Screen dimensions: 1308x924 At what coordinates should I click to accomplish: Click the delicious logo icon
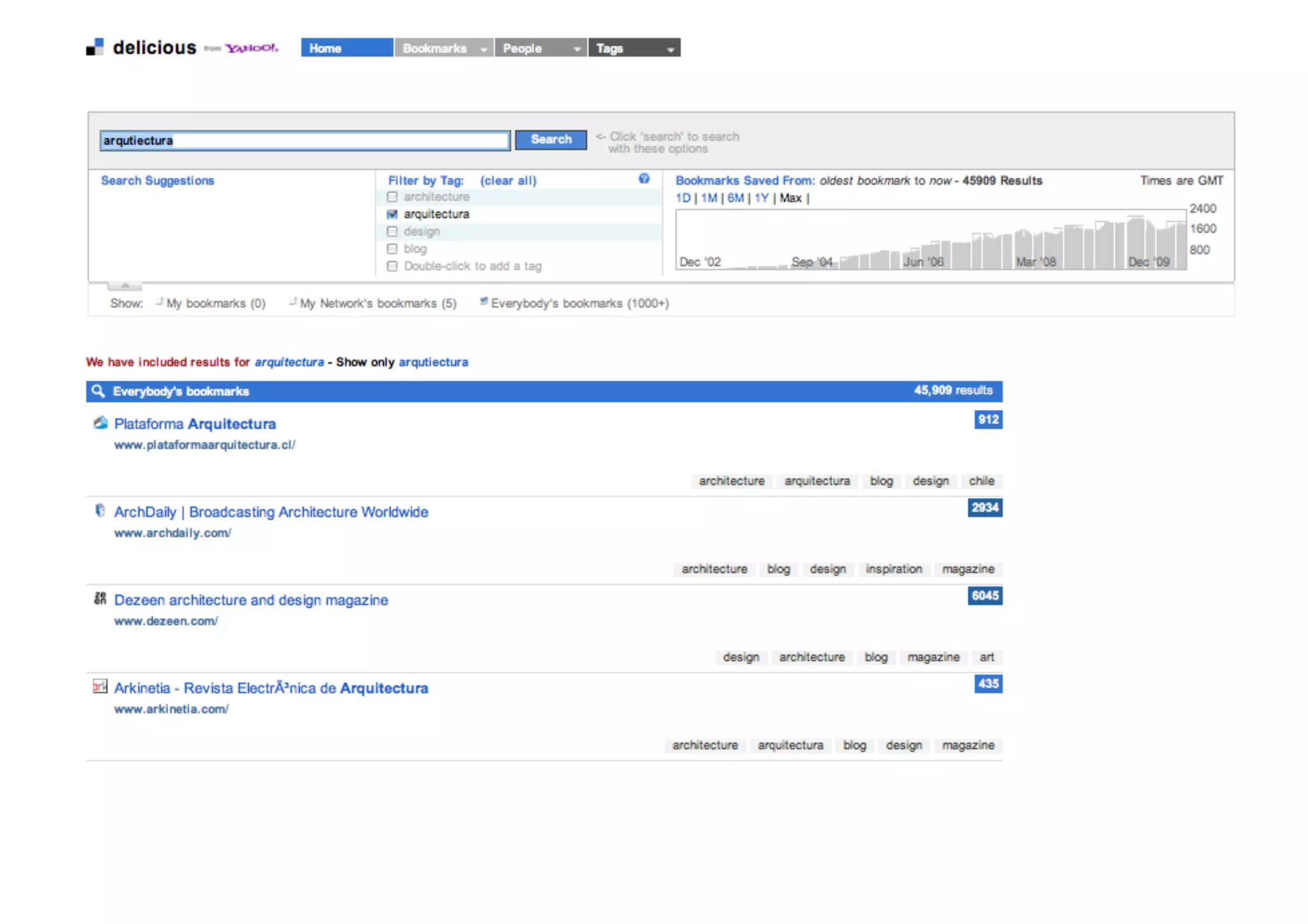[x=95, y=47]
